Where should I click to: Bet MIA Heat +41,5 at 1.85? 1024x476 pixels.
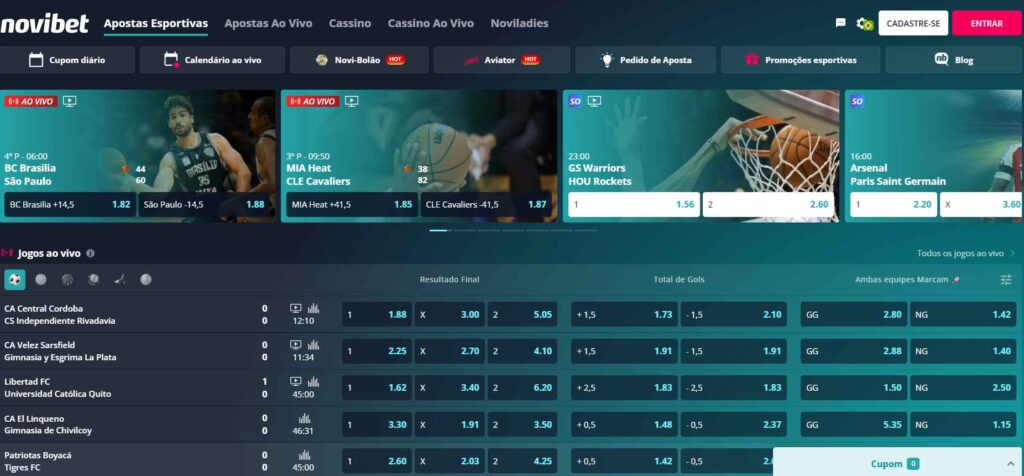point(351,204)
